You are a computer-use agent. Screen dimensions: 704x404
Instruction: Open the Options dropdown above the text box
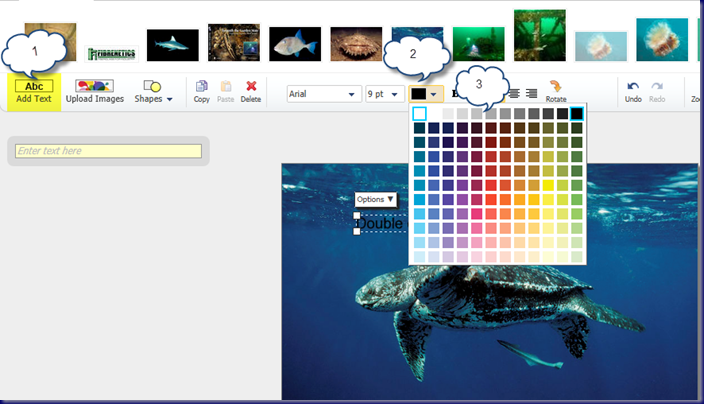(x=375, y=199)
